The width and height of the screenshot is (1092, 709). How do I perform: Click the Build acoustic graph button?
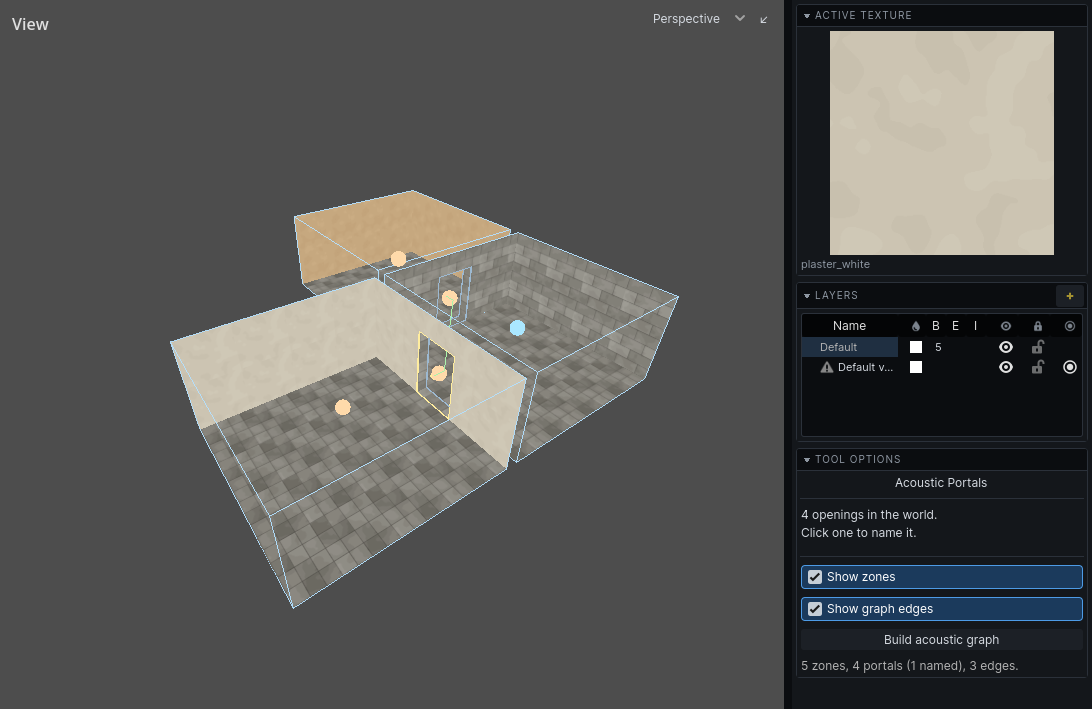coord(942,639)
